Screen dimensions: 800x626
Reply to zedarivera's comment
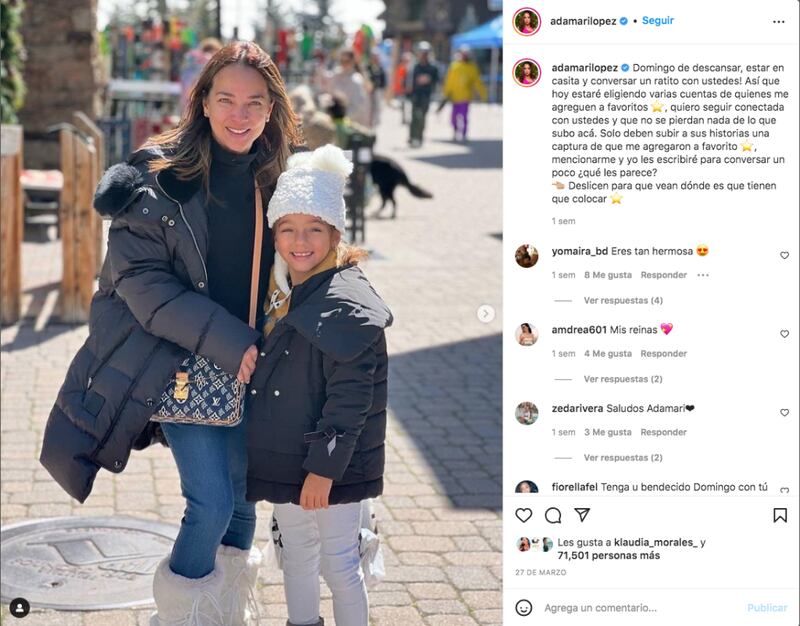click(663, 432)
